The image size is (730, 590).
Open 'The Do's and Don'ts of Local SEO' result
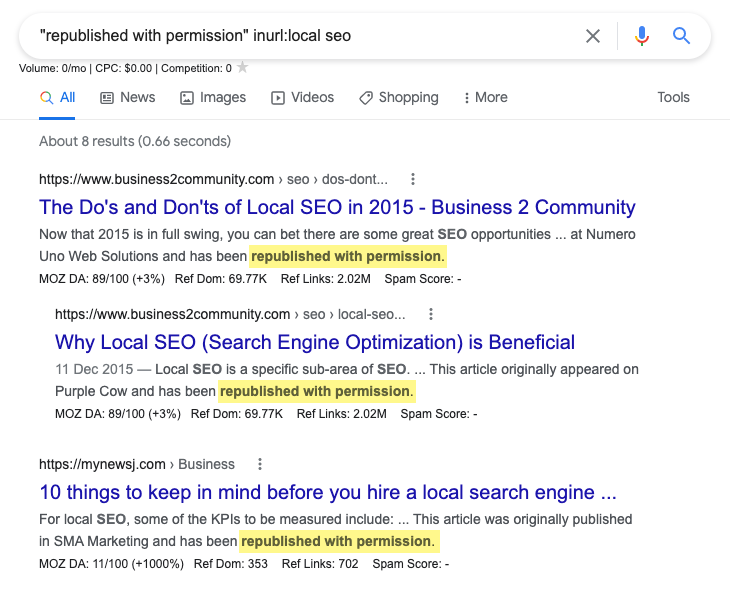[337, 208]
